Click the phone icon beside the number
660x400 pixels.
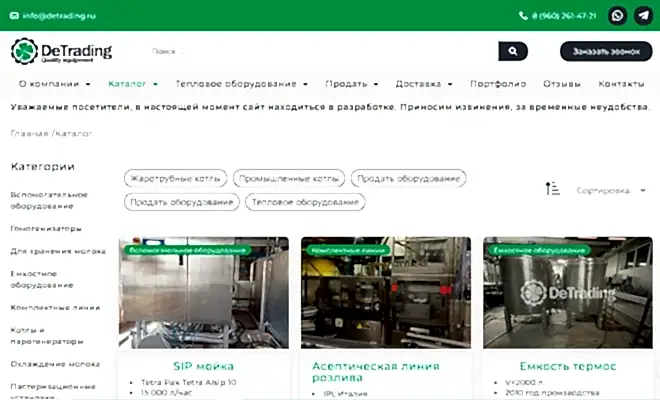pyautogui.click(x=523, y=16)
